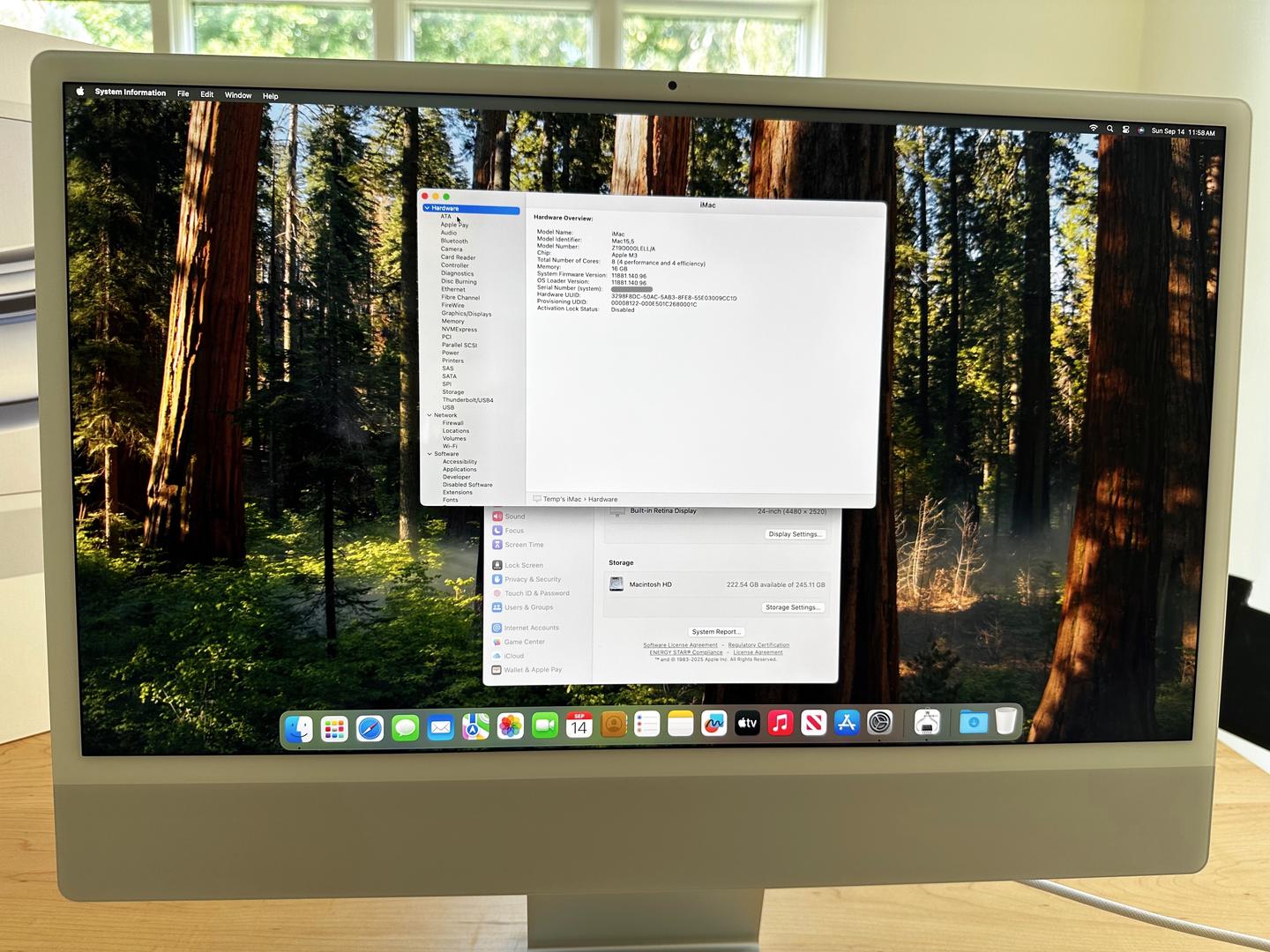Click the Display Settings… button
Screen dimensions: 1270x952
(x=795, y=534)
